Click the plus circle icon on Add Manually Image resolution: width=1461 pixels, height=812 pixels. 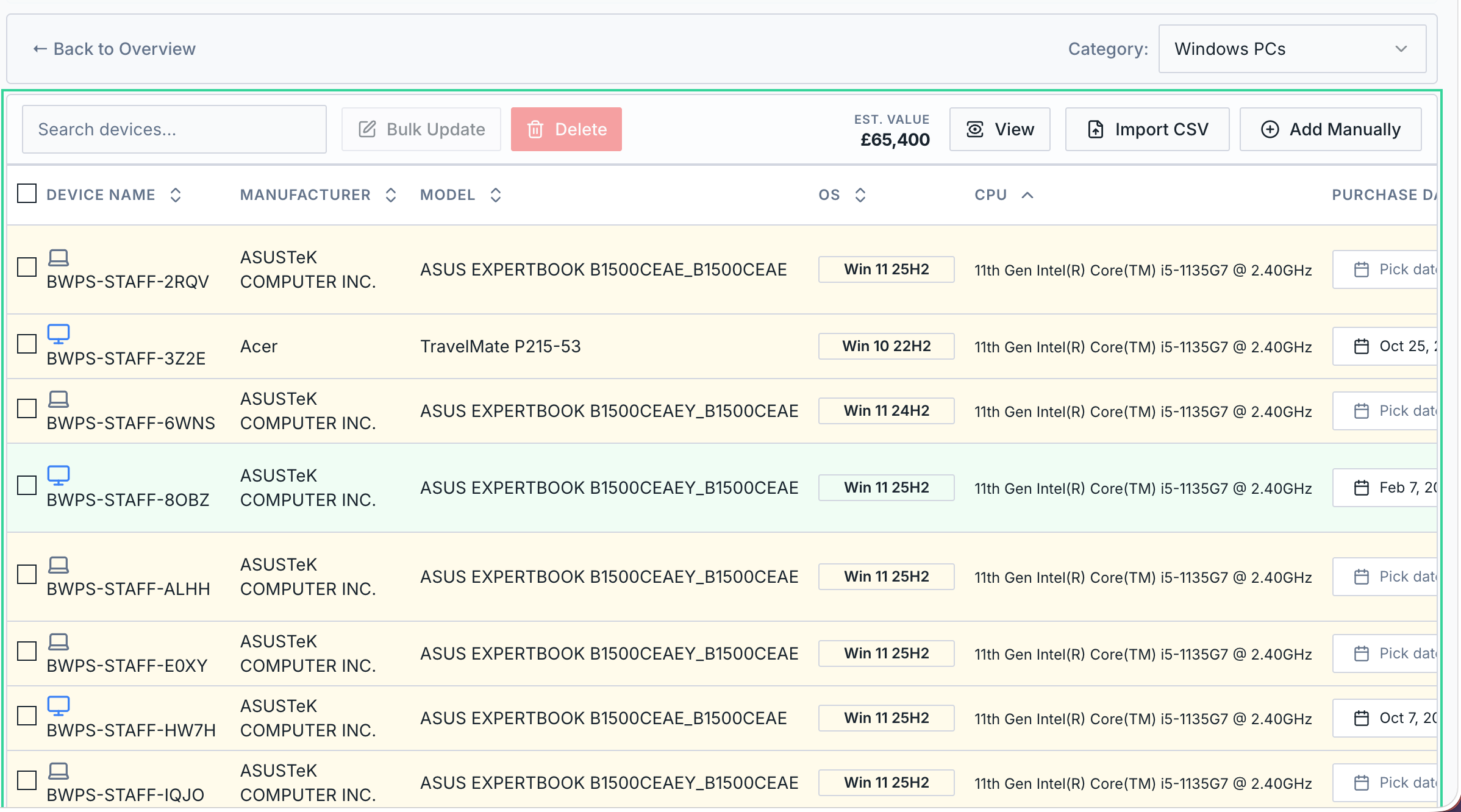pos(1270,129)
